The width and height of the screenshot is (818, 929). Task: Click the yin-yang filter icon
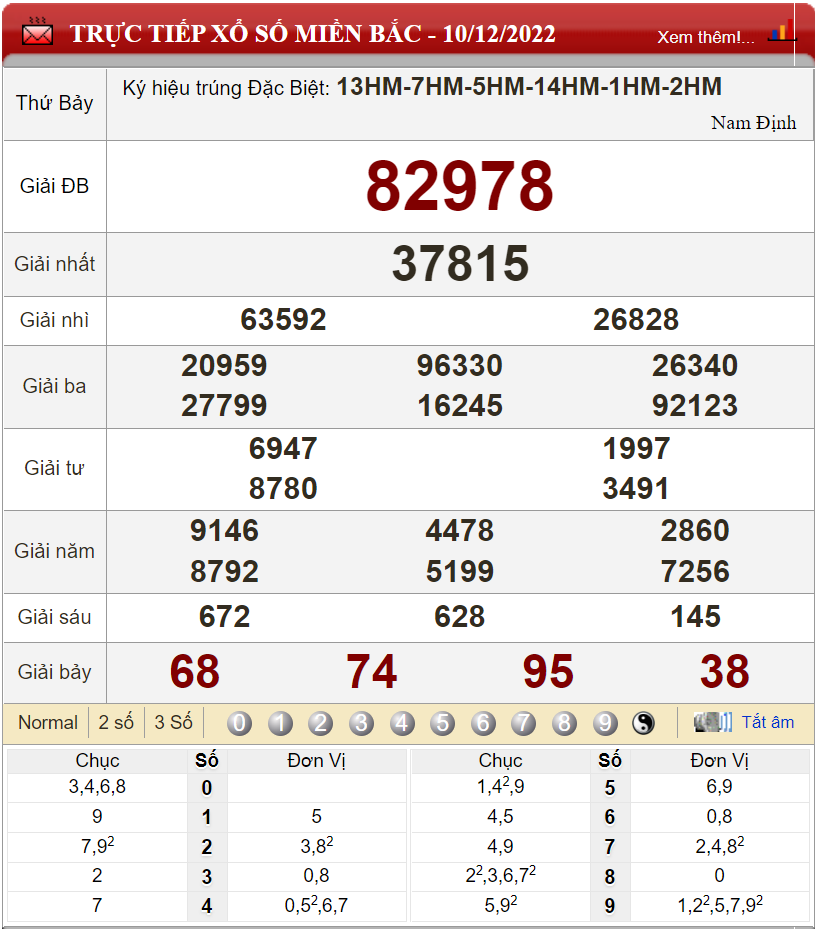point(644,723)
